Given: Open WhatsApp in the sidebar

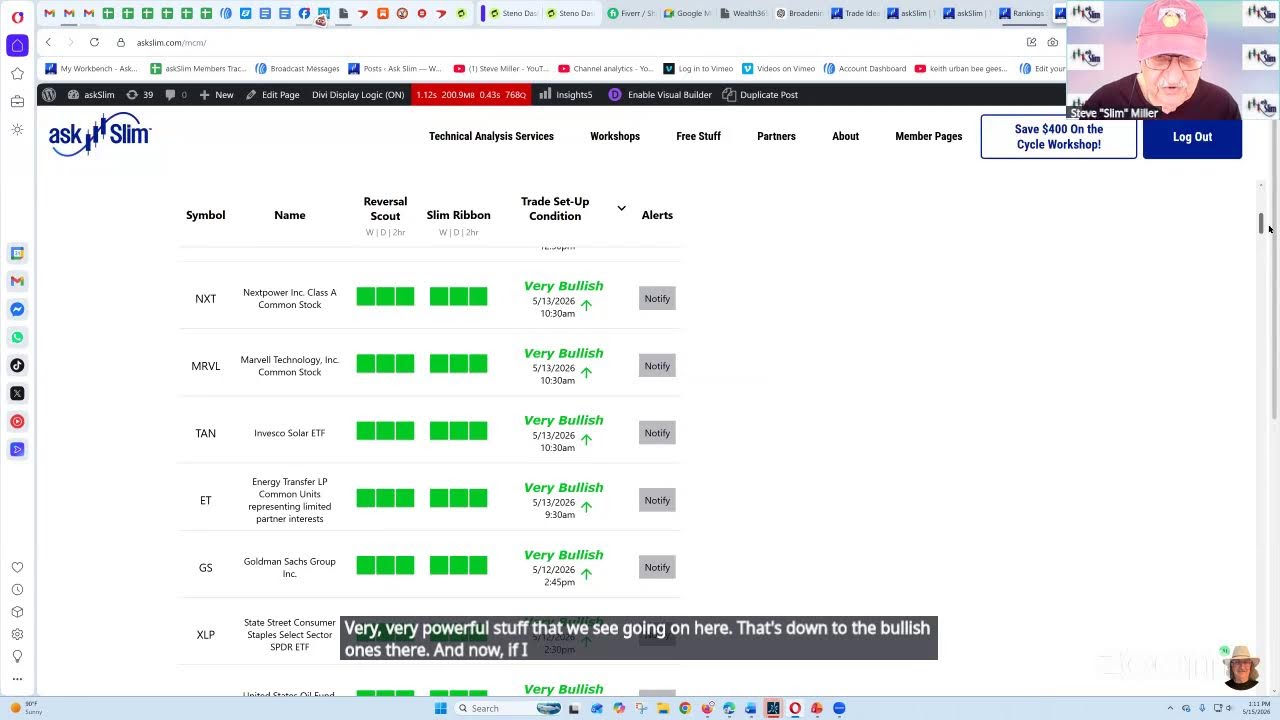Looking at the screenshot, I should click(x=17, y=337).
